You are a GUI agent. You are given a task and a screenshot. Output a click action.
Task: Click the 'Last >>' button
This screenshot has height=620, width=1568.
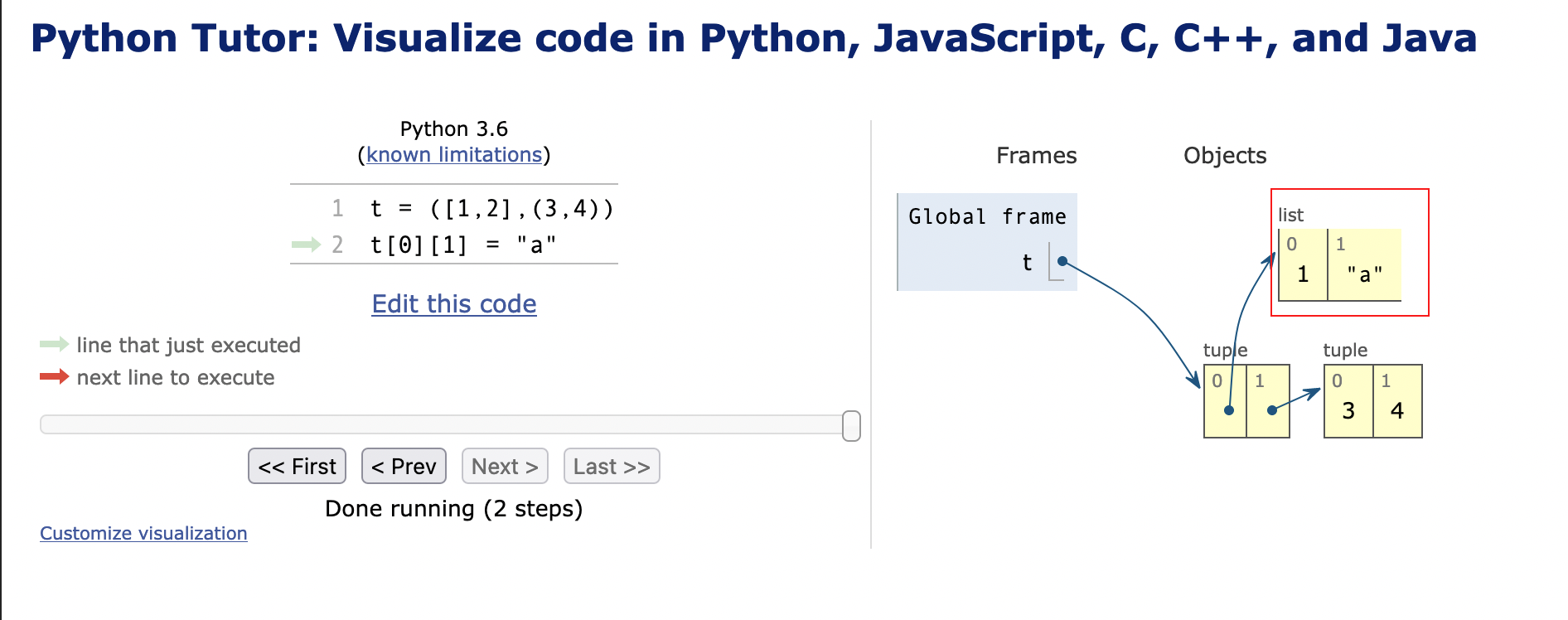612,466
